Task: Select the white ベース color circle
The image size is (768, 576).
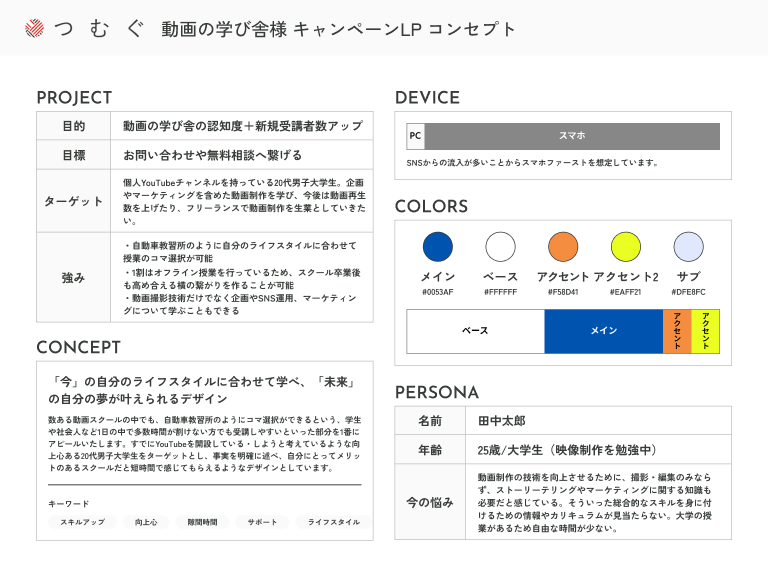Action: point(500,247)
